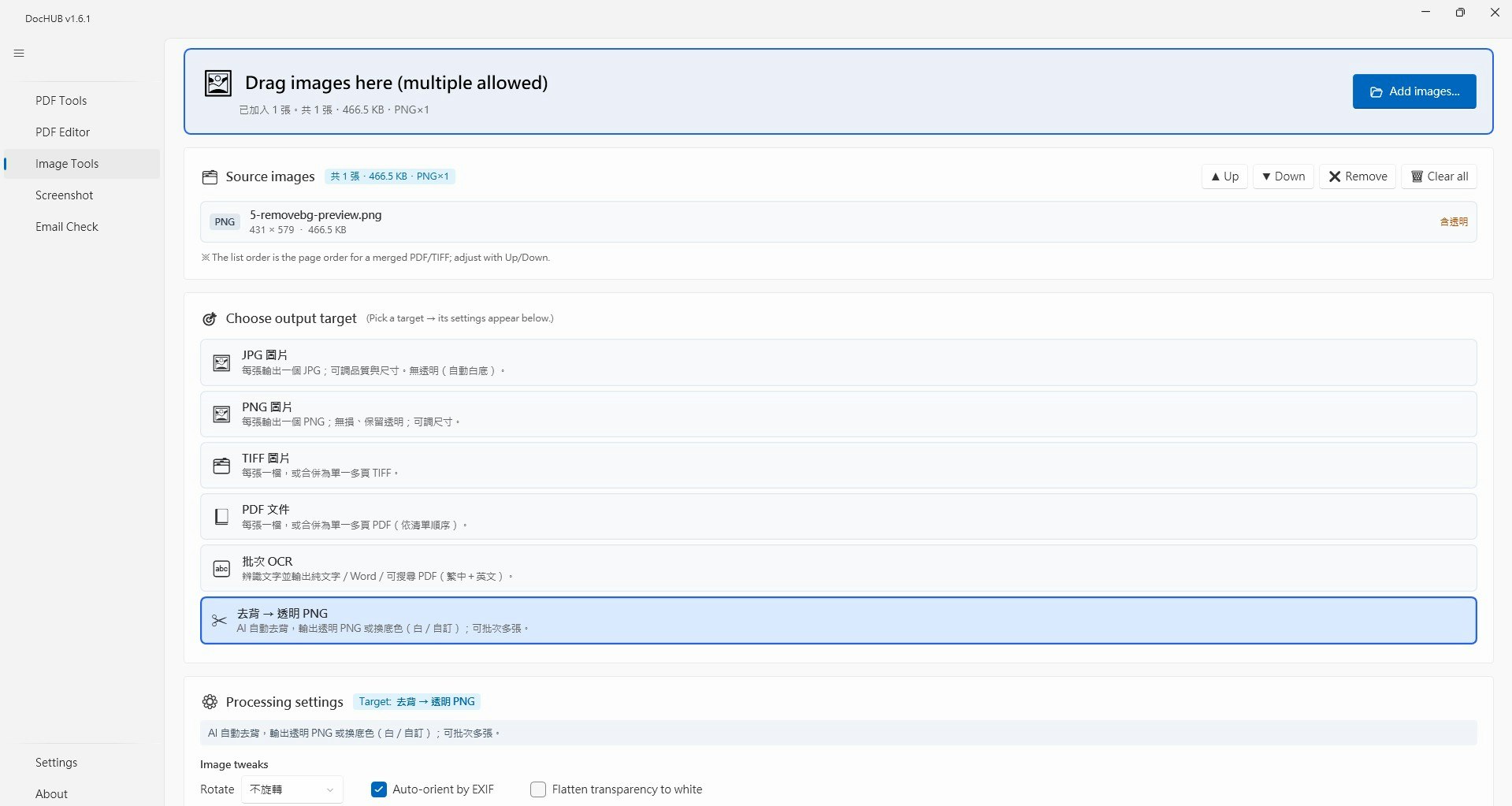Choose TIFF 圖片 output target

click(838, 466)
